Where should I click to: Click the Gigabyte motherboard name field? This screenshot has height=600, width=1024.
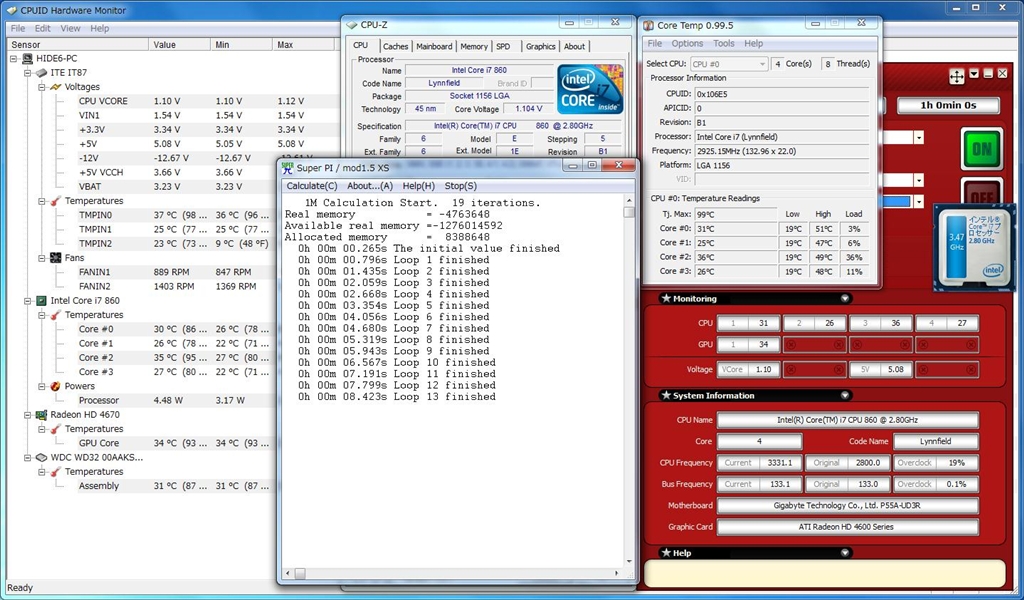click(x=847, y=505)
